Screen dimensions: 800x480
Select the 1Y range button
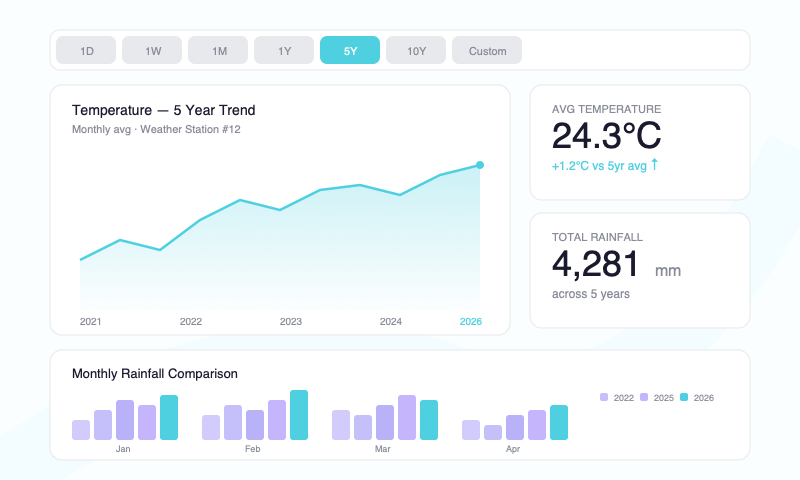pyautogui.click(x=284, y=50)
